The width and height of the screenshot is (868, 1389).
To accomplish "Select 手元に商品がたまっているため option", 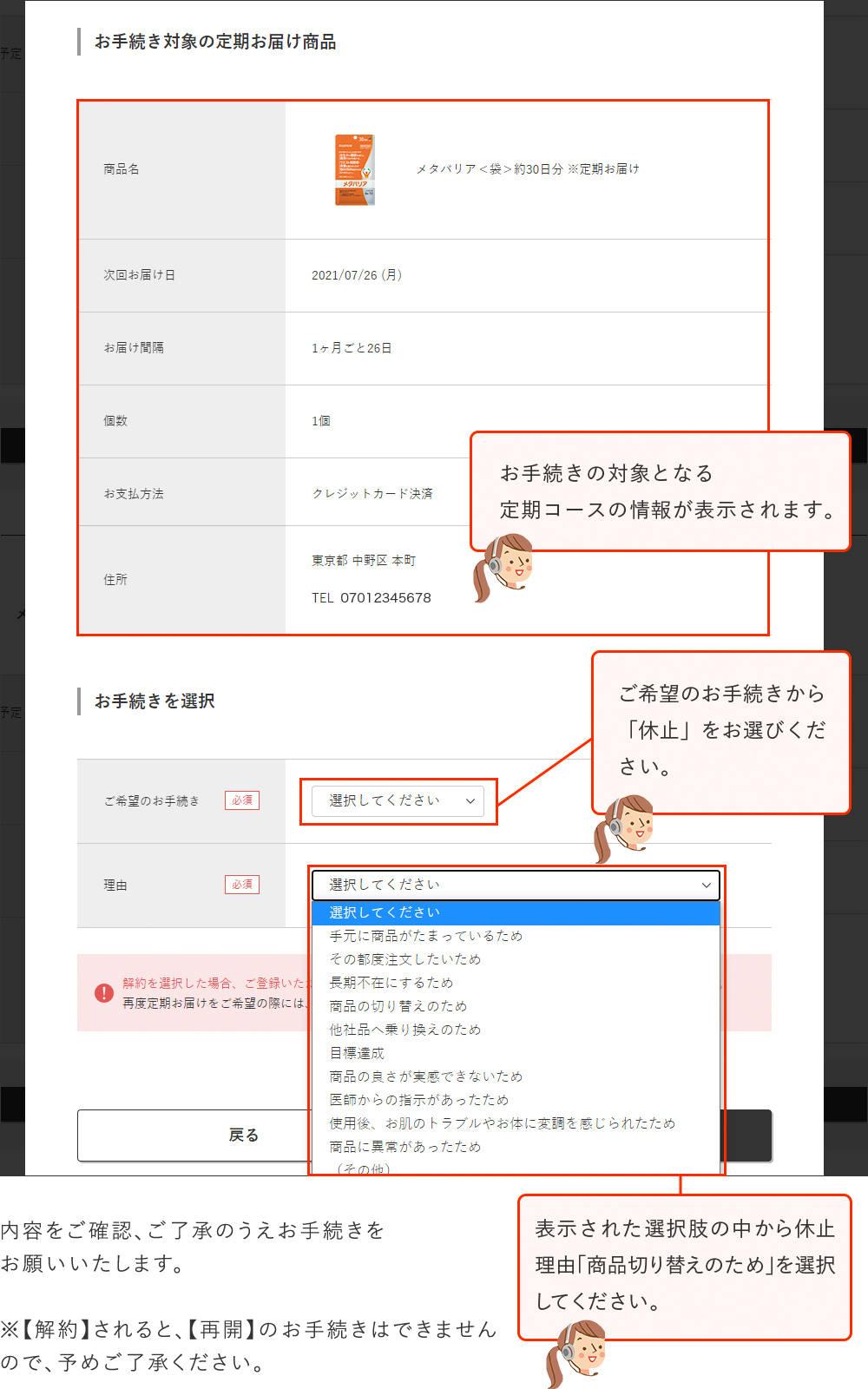I will [x=425, y=936].
